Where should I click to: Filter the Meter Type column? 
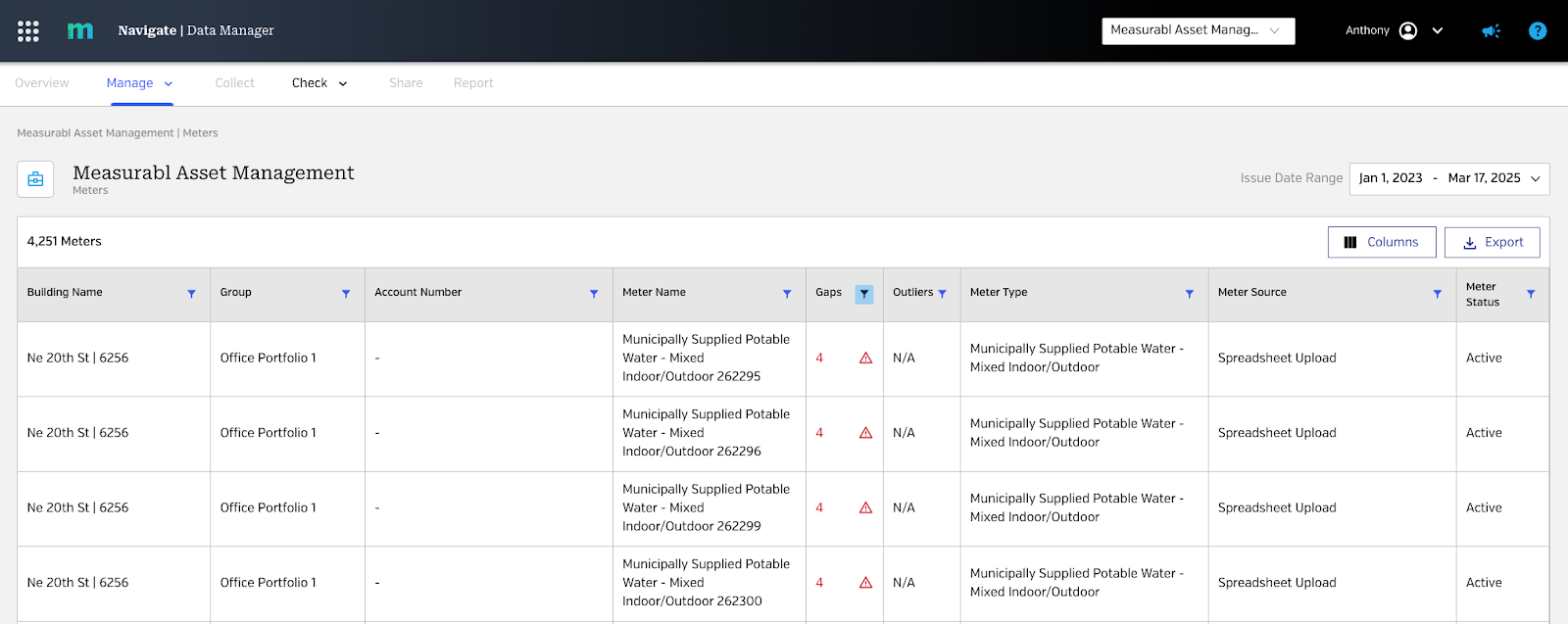click(1190, 294)
